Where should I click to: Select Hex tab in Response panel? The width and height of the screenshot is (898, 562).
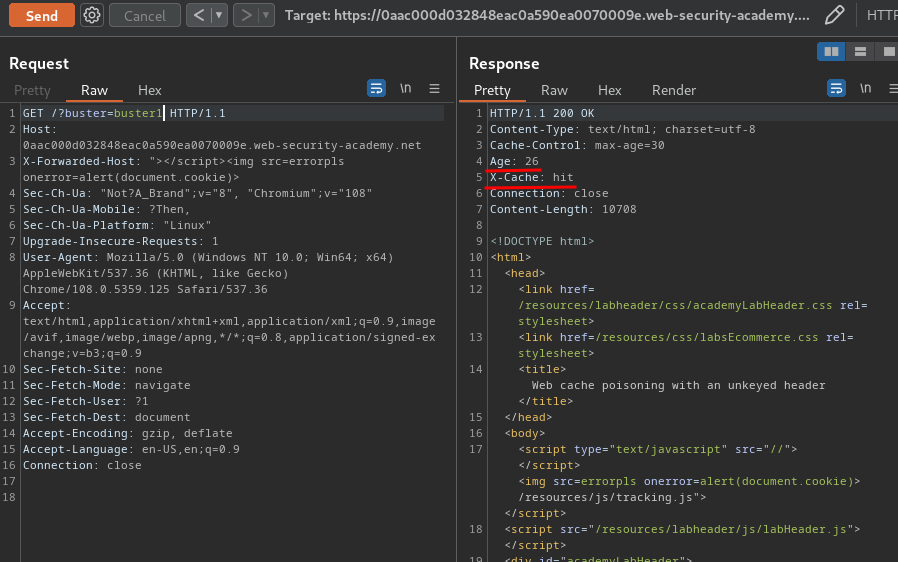[x=609, y=91]
